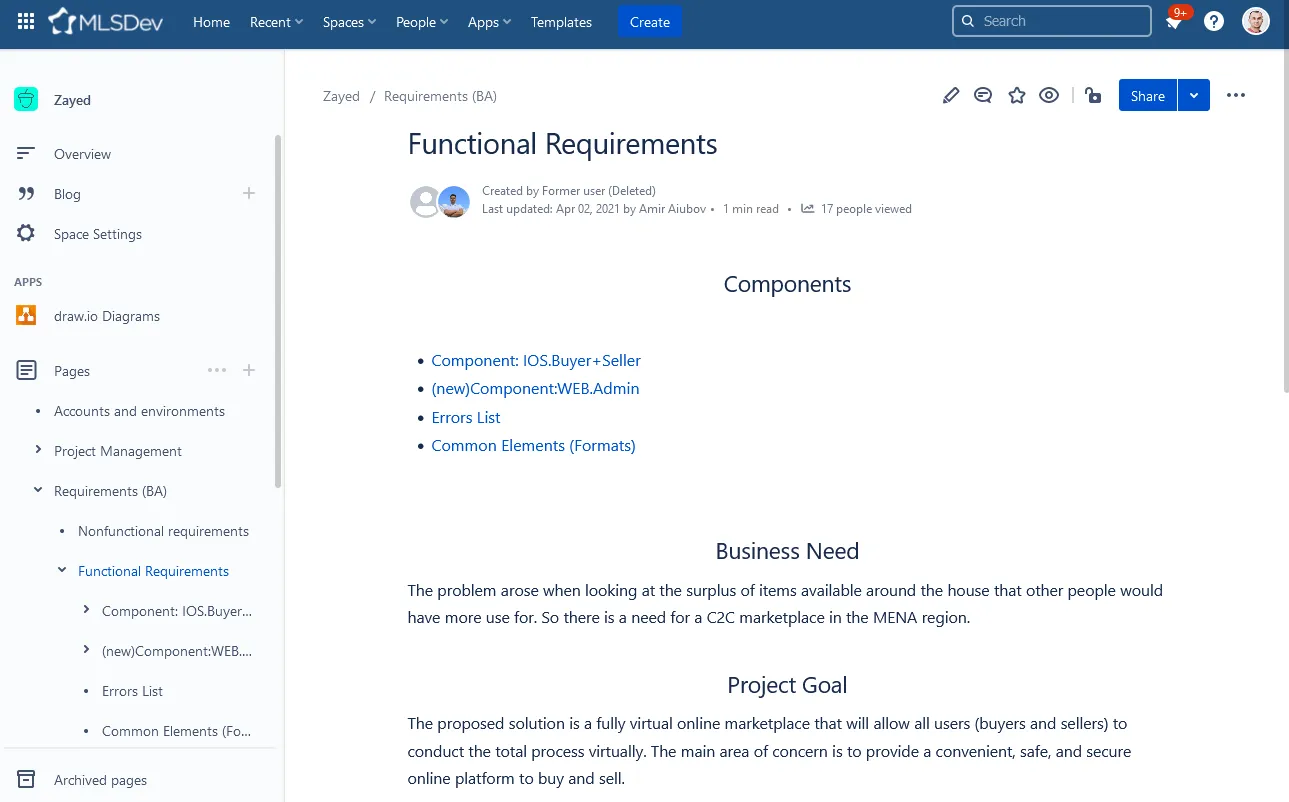Open the notifications bell
This screenshot has width=1289, height=802.
pyautogui.click(x=1172, y=21)
